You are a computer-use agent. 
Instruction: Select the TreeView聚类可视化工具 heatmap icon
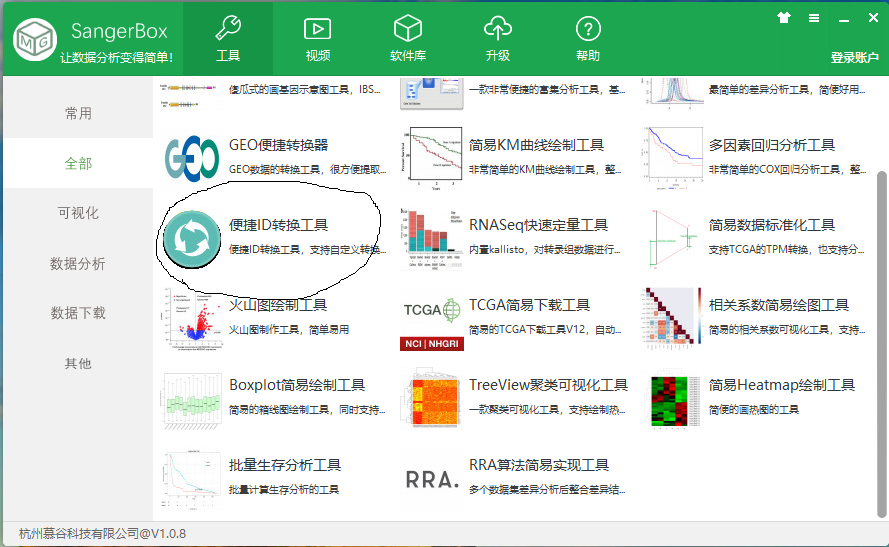pyautogui.click(x=430, y=398)
